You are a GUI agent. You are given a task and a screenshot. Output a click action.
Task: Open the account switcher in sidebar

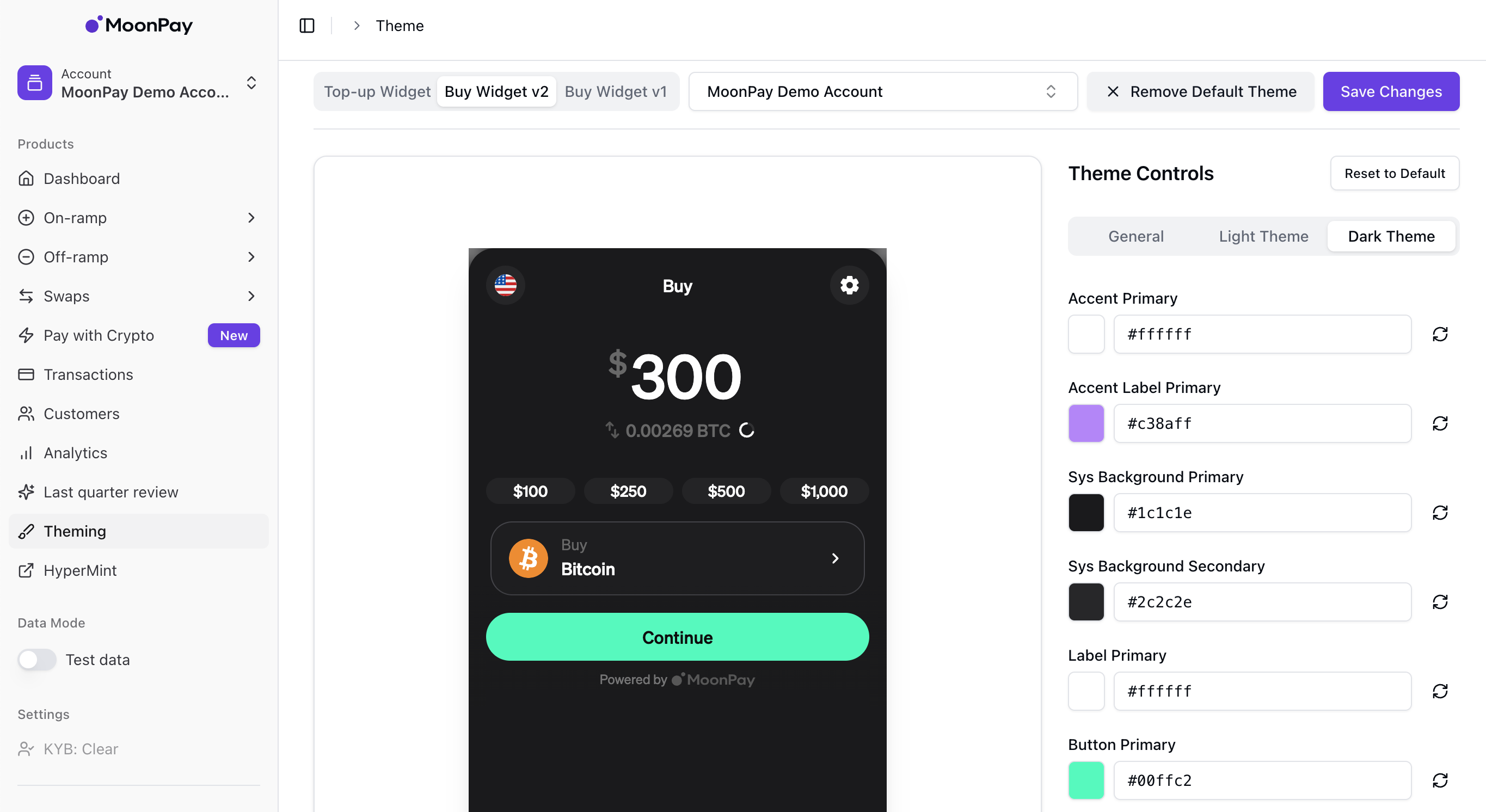tap(138, 83)
